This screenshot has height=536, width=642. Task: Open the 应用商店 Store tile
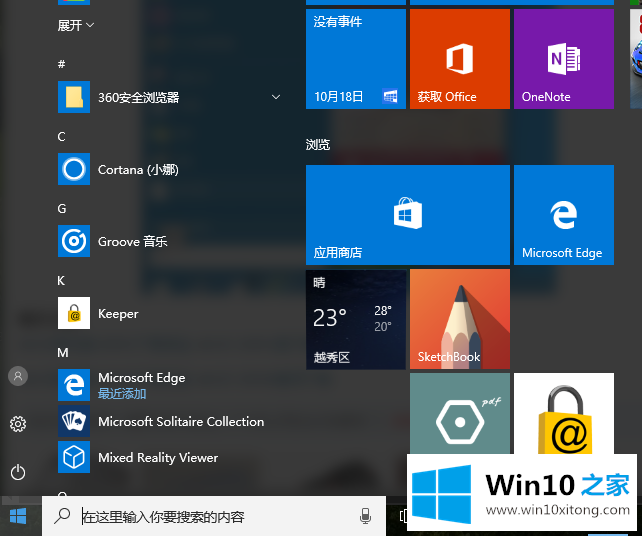pyautogui.click(x=408, y=215)
